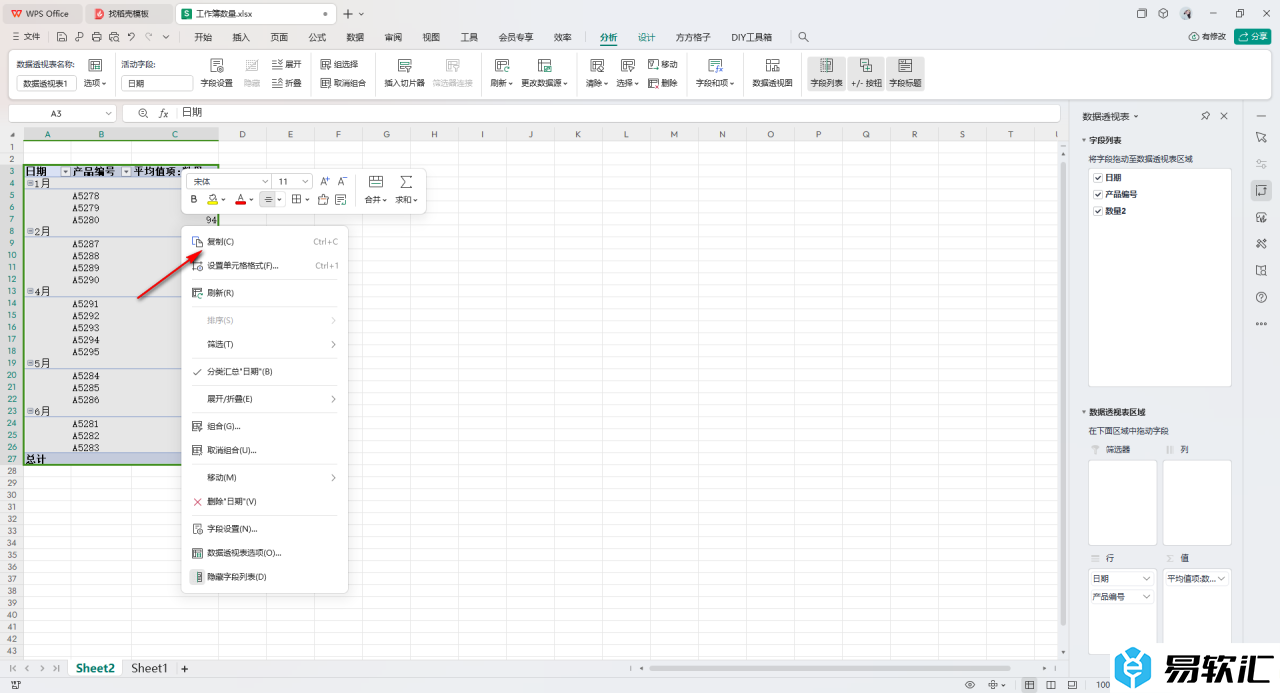
Task: Collapse the 2月 group in pivot table
Action: 30,232
